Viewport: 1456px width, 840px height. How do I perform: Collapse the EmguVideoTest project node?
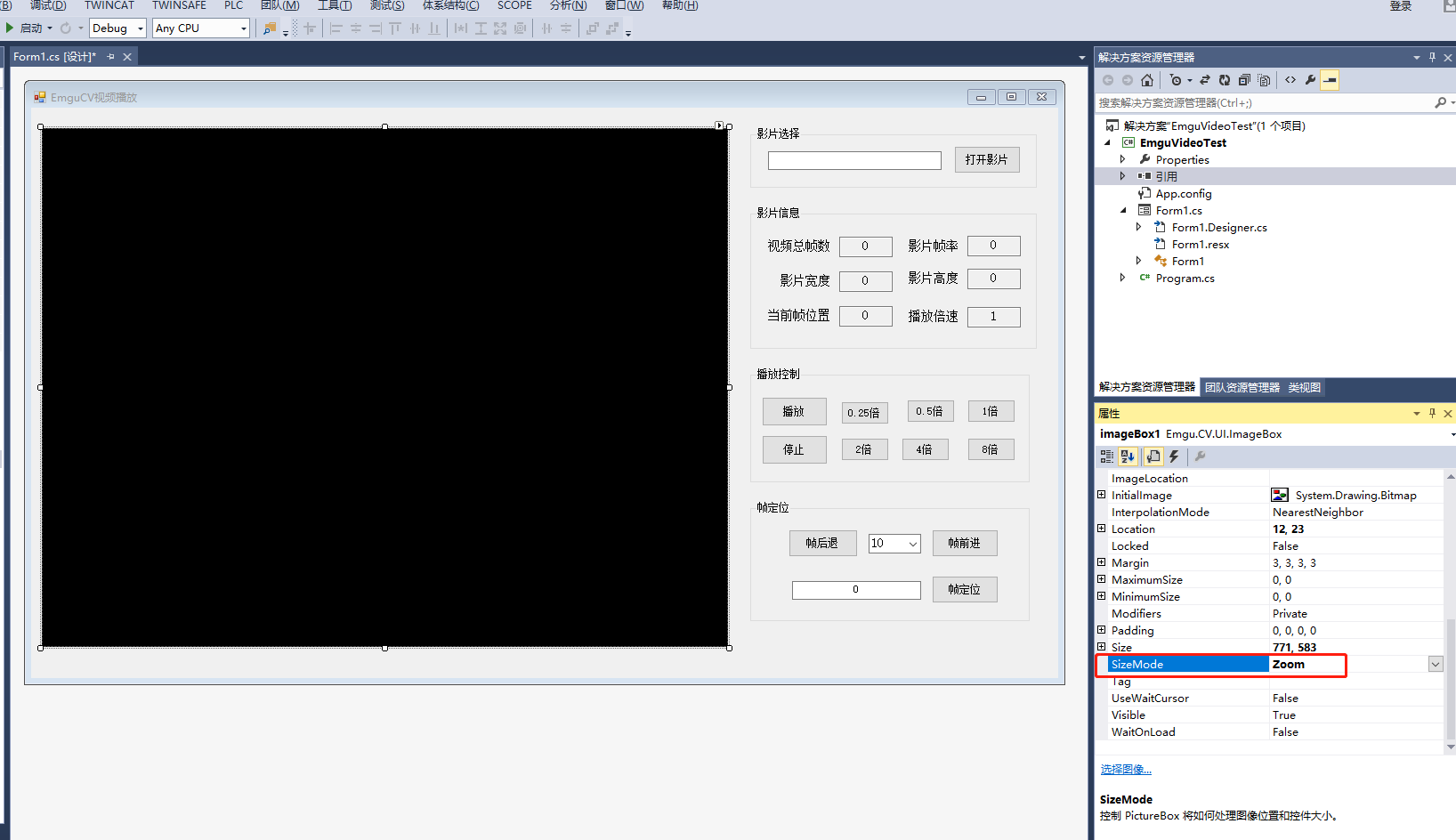tap(1107, 143)
